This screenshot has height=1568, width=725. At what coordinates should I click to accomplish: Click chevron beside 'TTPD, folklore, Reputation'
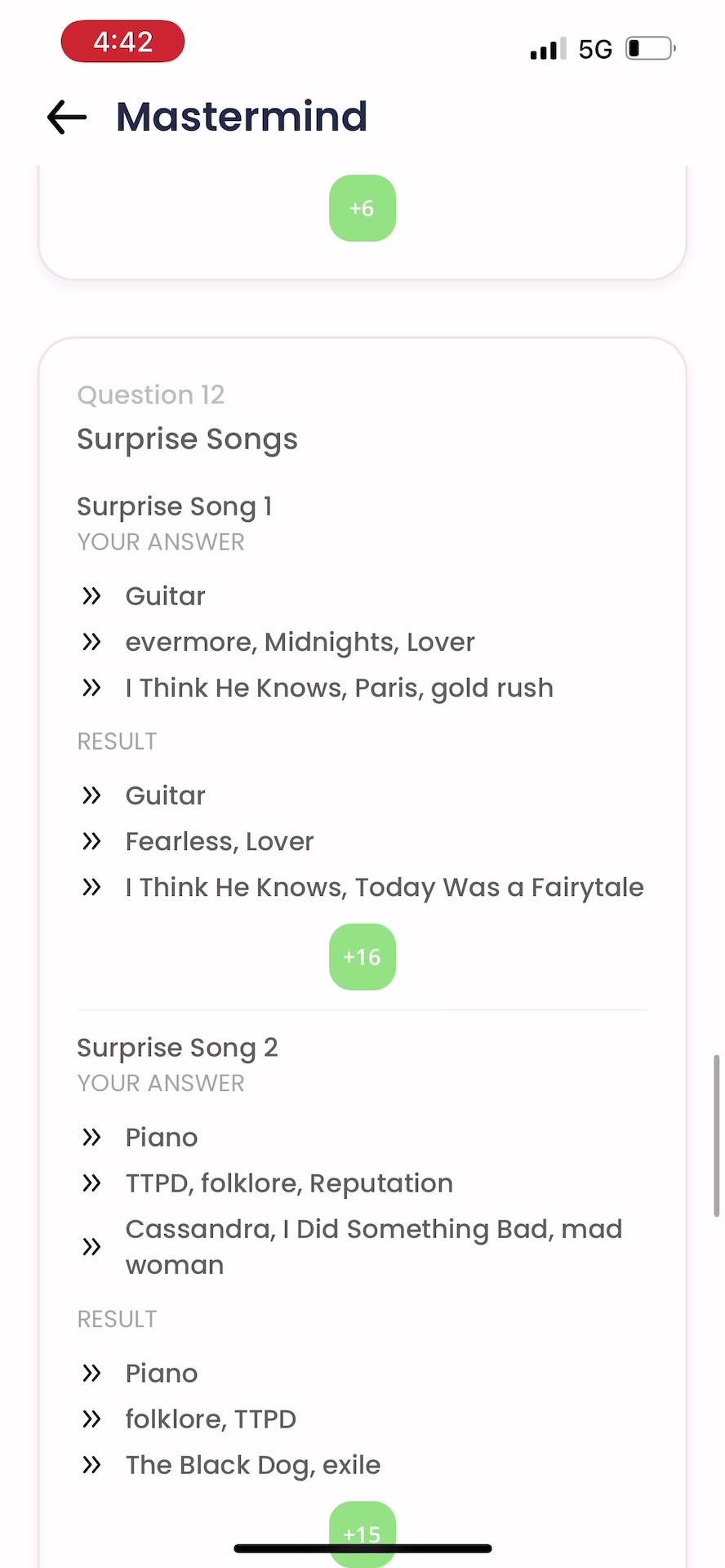point(91,1183)
